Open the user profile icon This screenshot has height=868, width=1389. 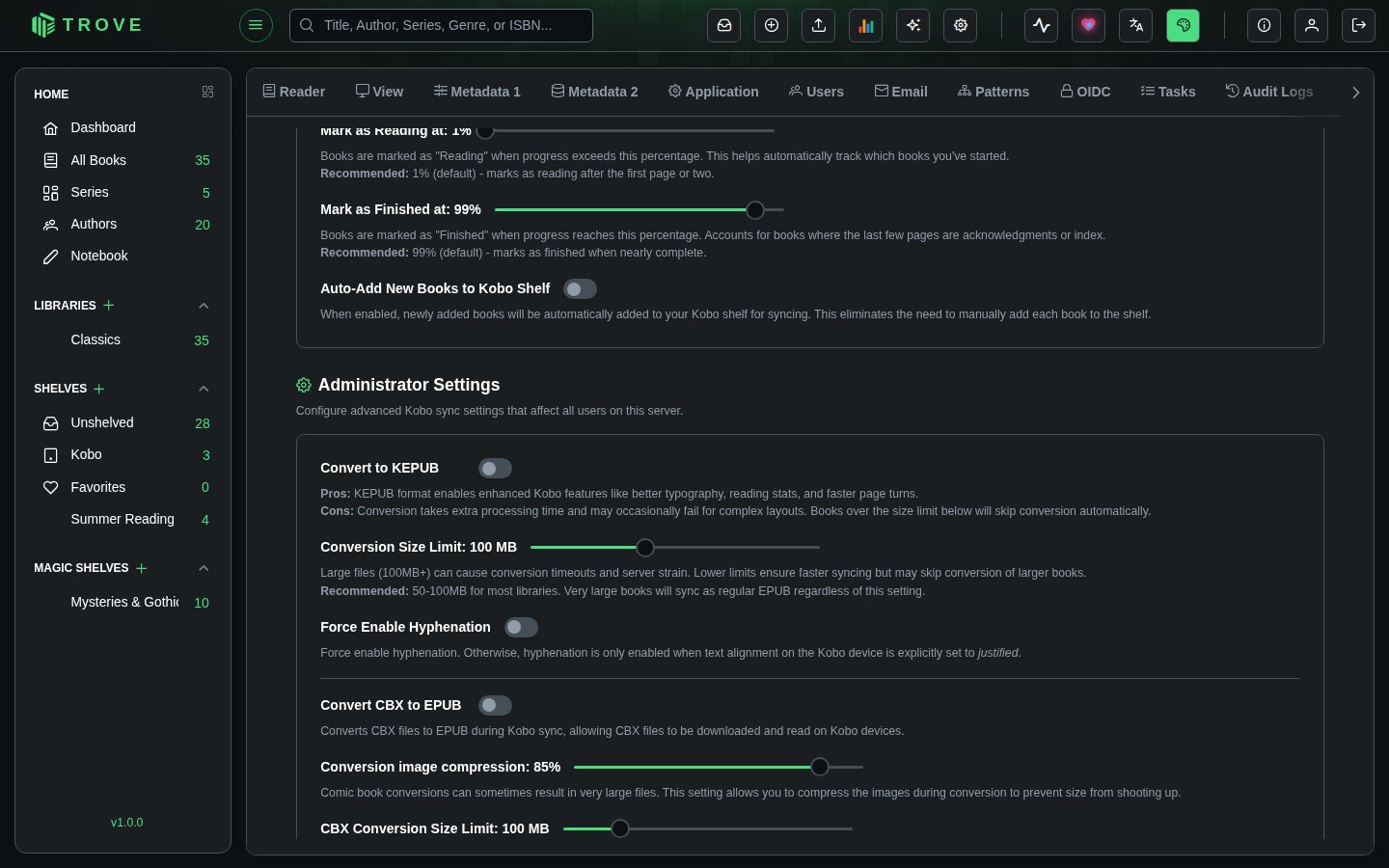(1312, 25)
